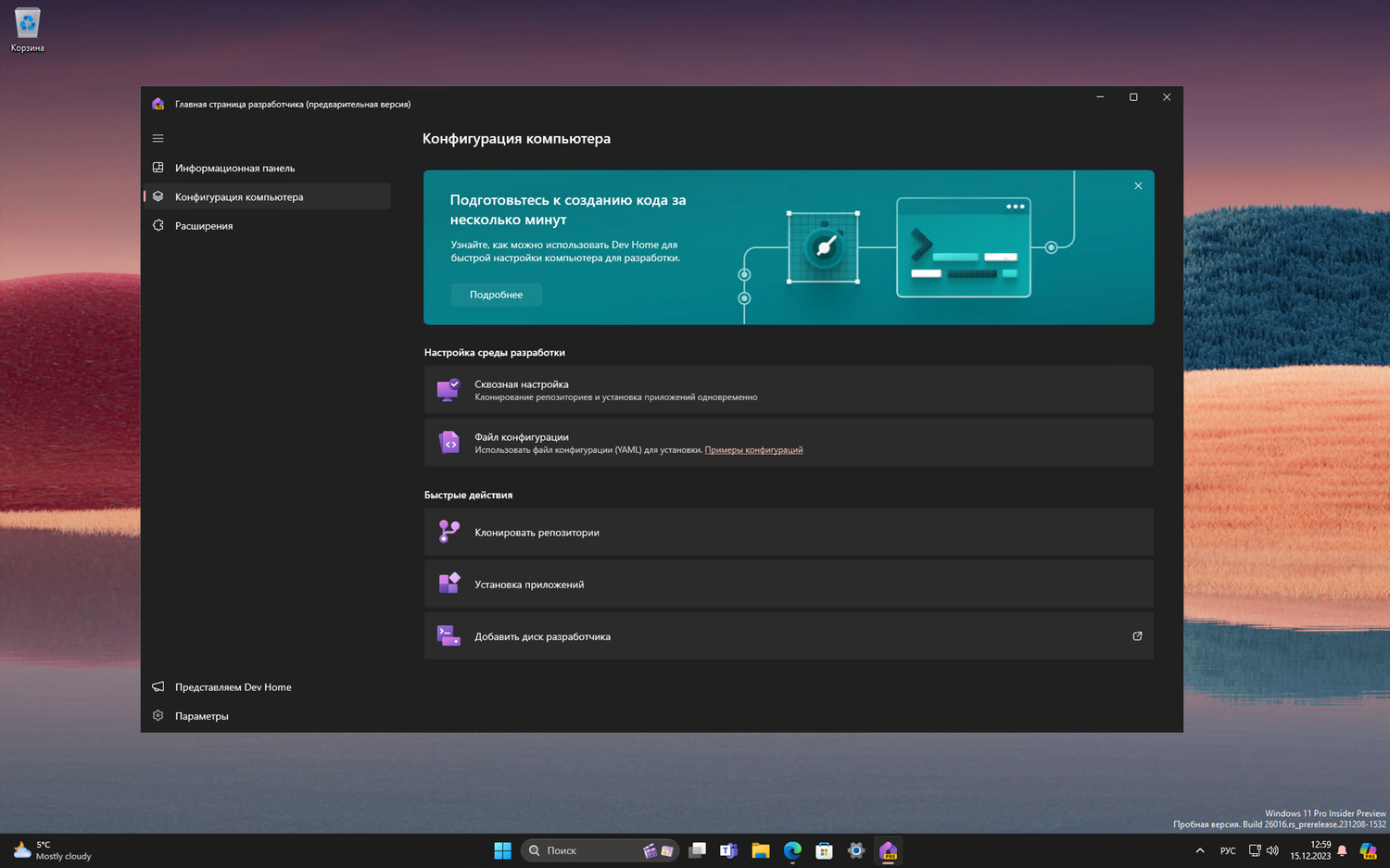Viewport: 1390px width, 868px height.
Task: Launch Microsoft Teams from the taskbar
Action: coord(729,850)
